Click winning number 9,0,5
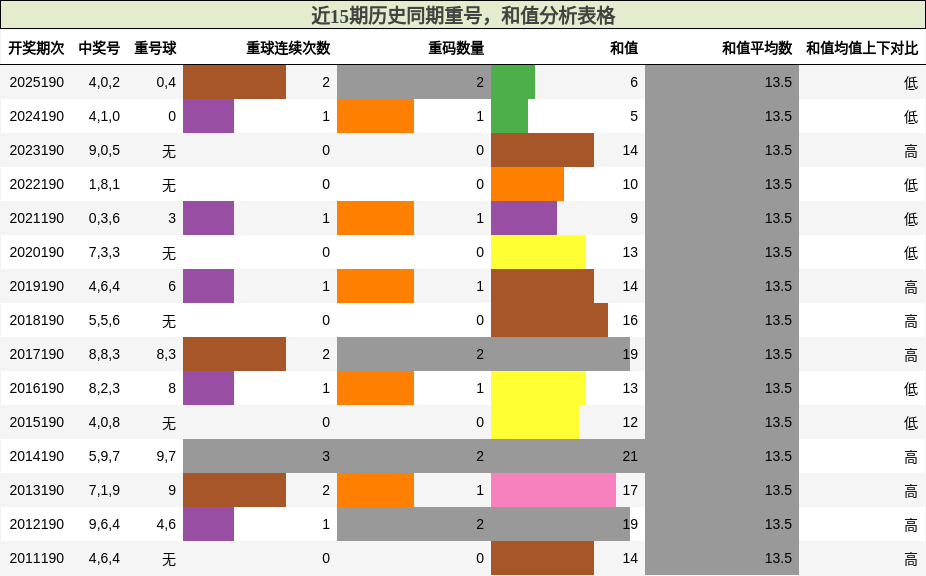The width and height of the screenshot is (926, 576). [105, 150]
